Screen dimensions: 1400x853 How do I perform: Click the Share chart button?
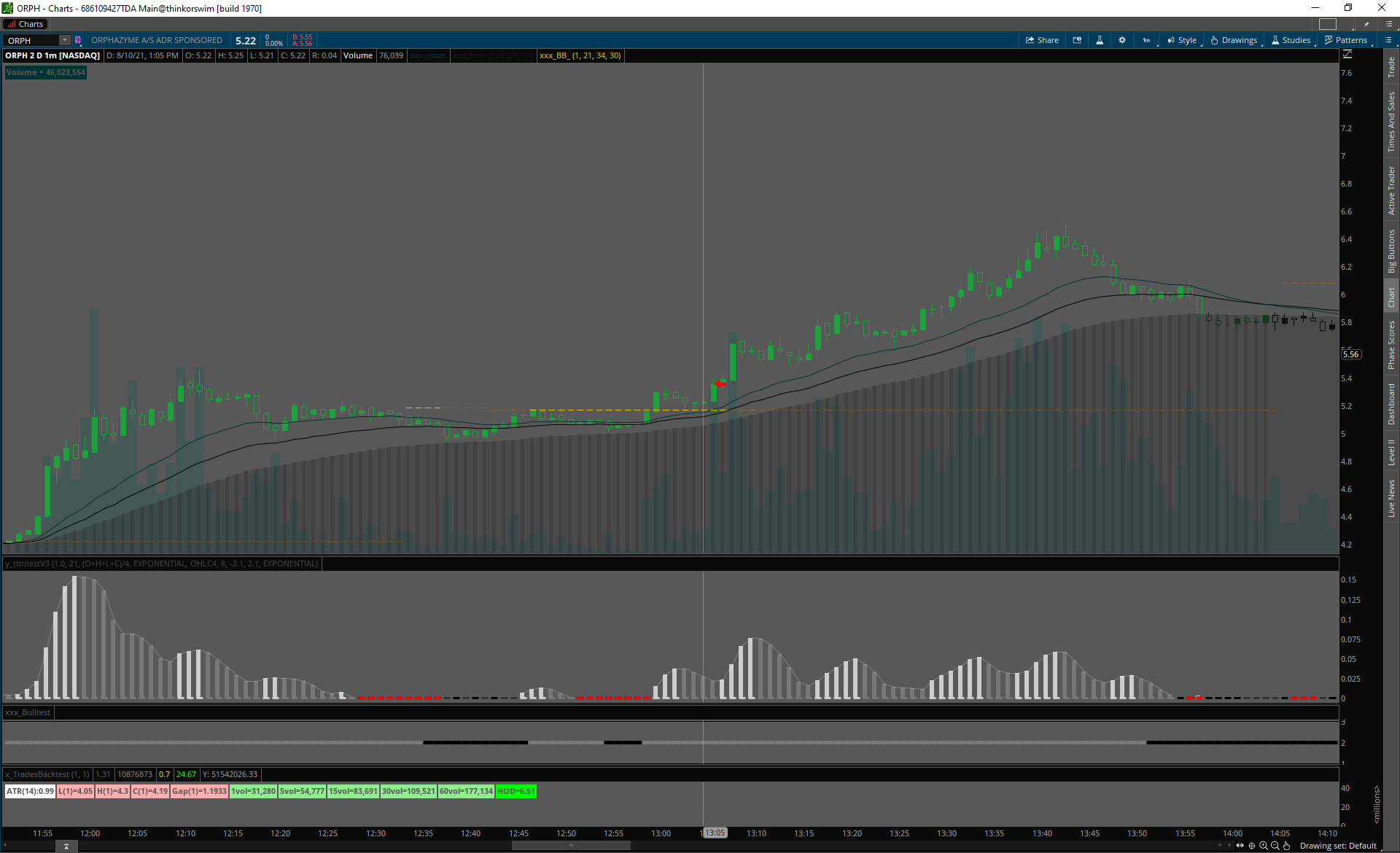pos(1042,40)
